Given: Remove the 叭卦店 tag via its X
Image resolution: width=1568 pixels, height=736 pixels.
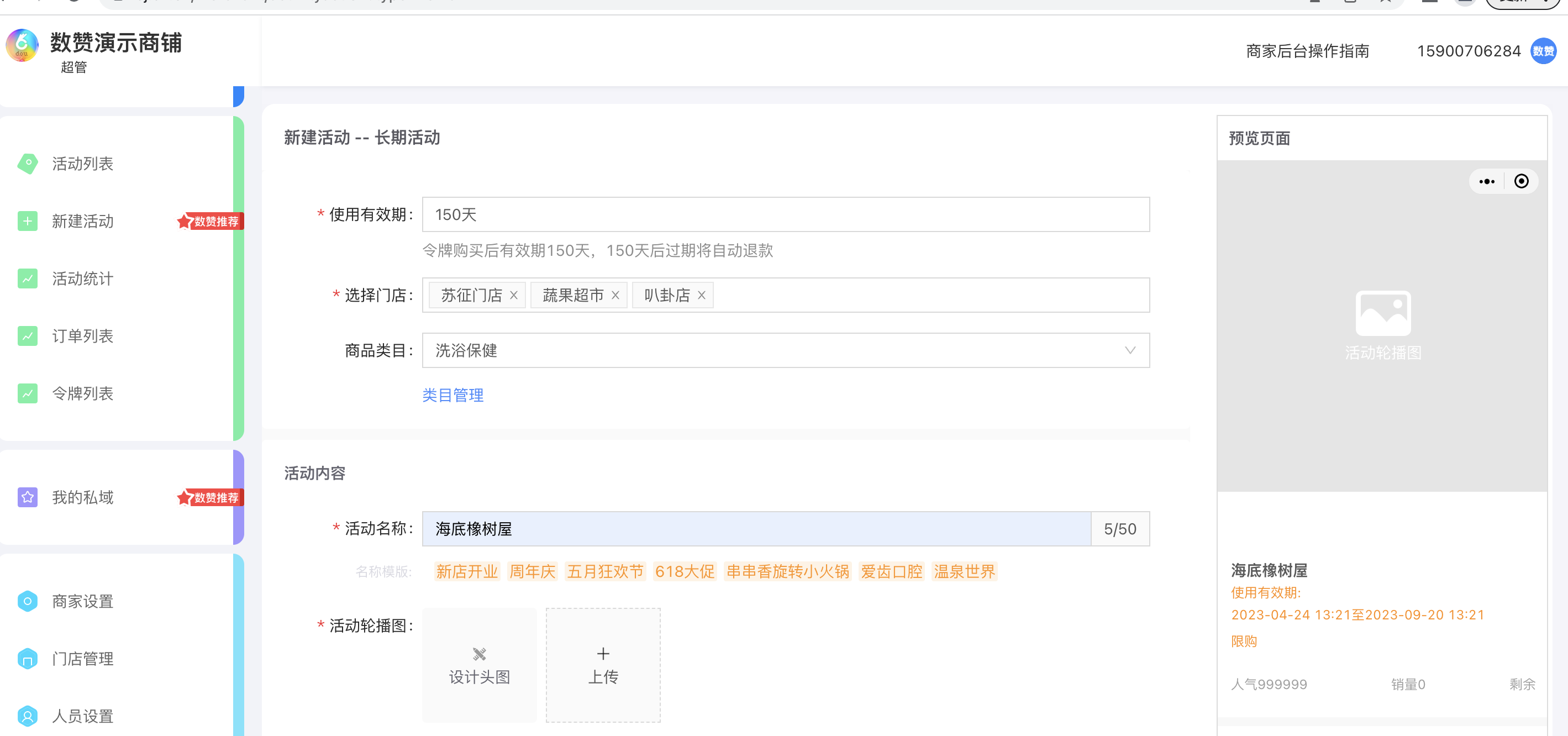Looking at the screenshot, I should [x=701, y=295].
